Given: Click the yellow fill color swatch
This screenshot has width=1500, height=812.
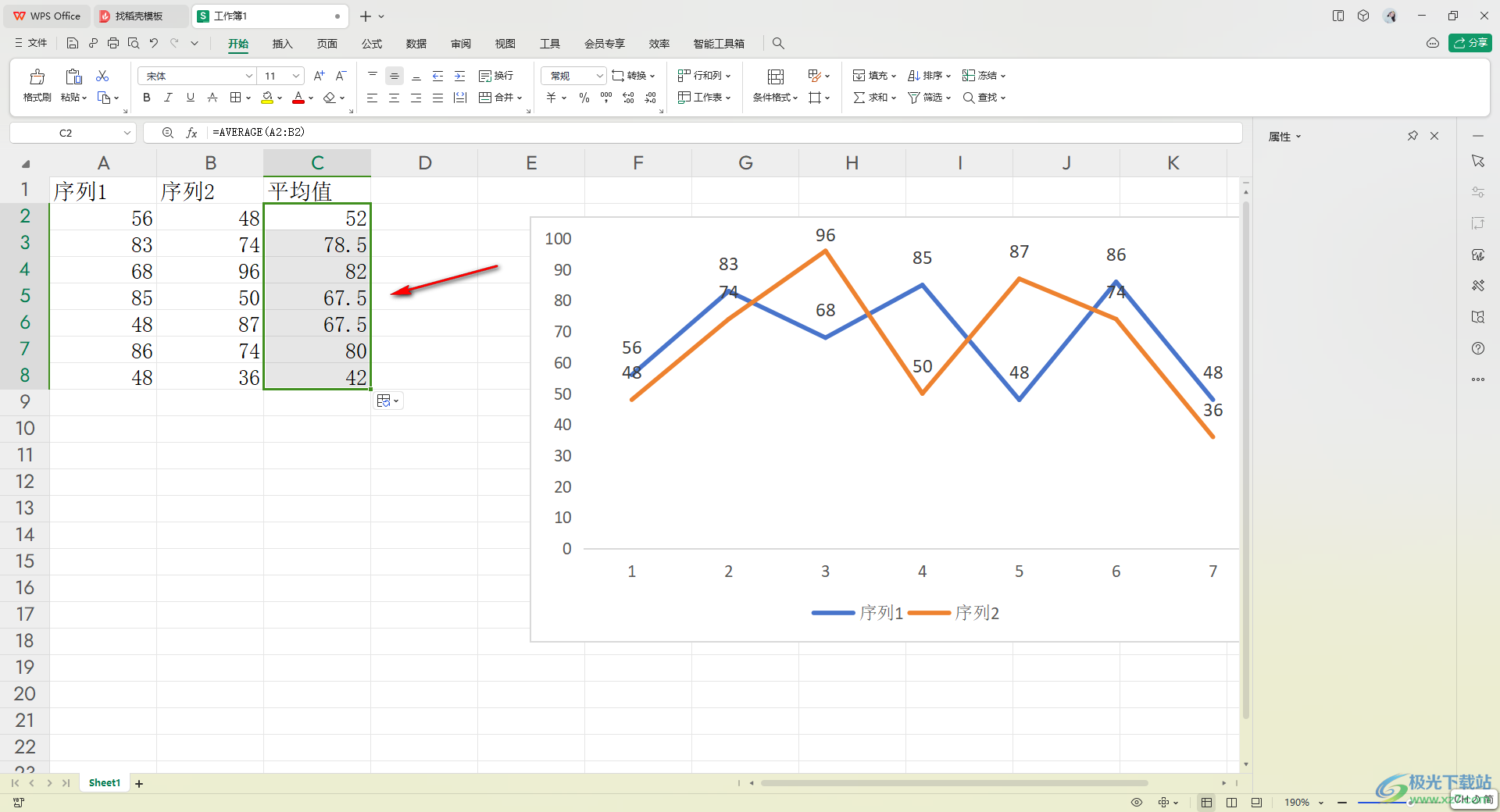Looking at the screenshot, I should (x=267, y=98).
